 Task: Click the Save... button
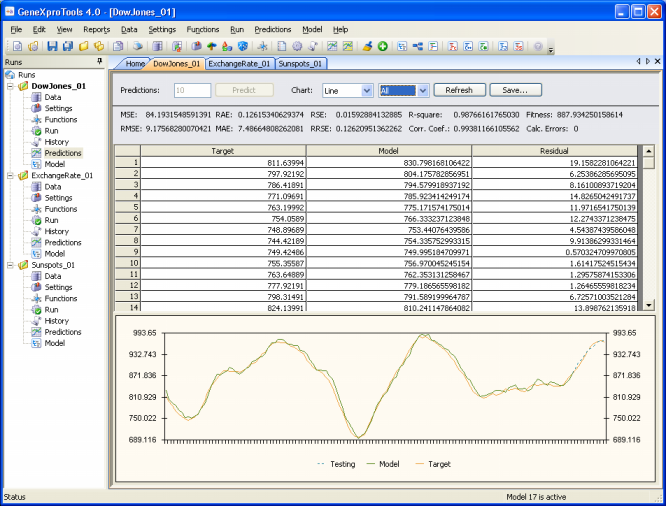(x=515, y=90)
